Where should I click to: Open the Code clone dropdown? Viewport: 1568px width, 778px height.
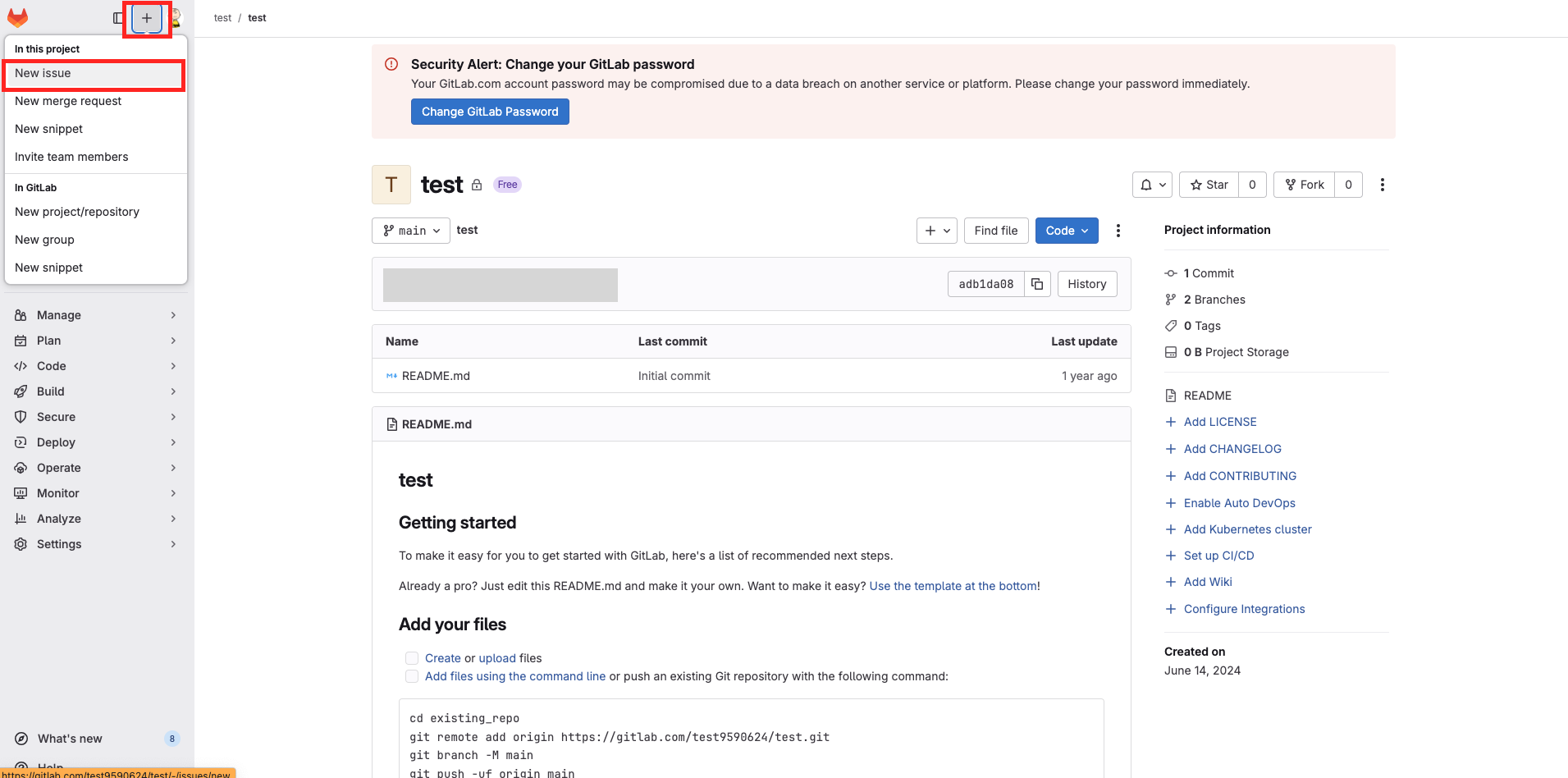(1067, 231)
